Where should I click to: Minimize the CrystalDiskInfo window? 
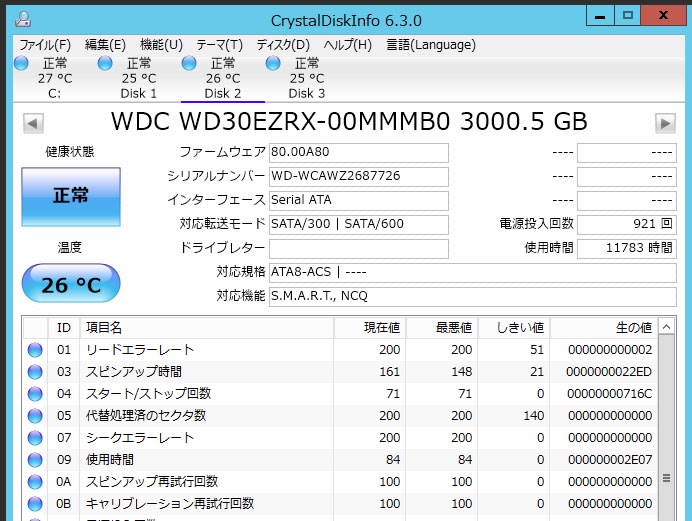pyautogui.click(x=600, y=16)
